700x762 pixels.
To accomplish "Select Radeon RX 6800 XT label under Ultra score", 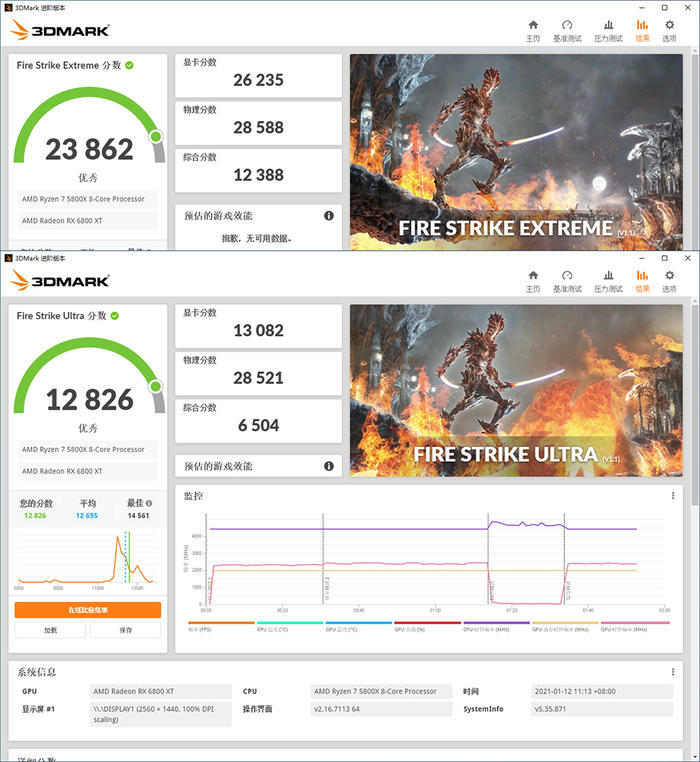I will 88,471.
